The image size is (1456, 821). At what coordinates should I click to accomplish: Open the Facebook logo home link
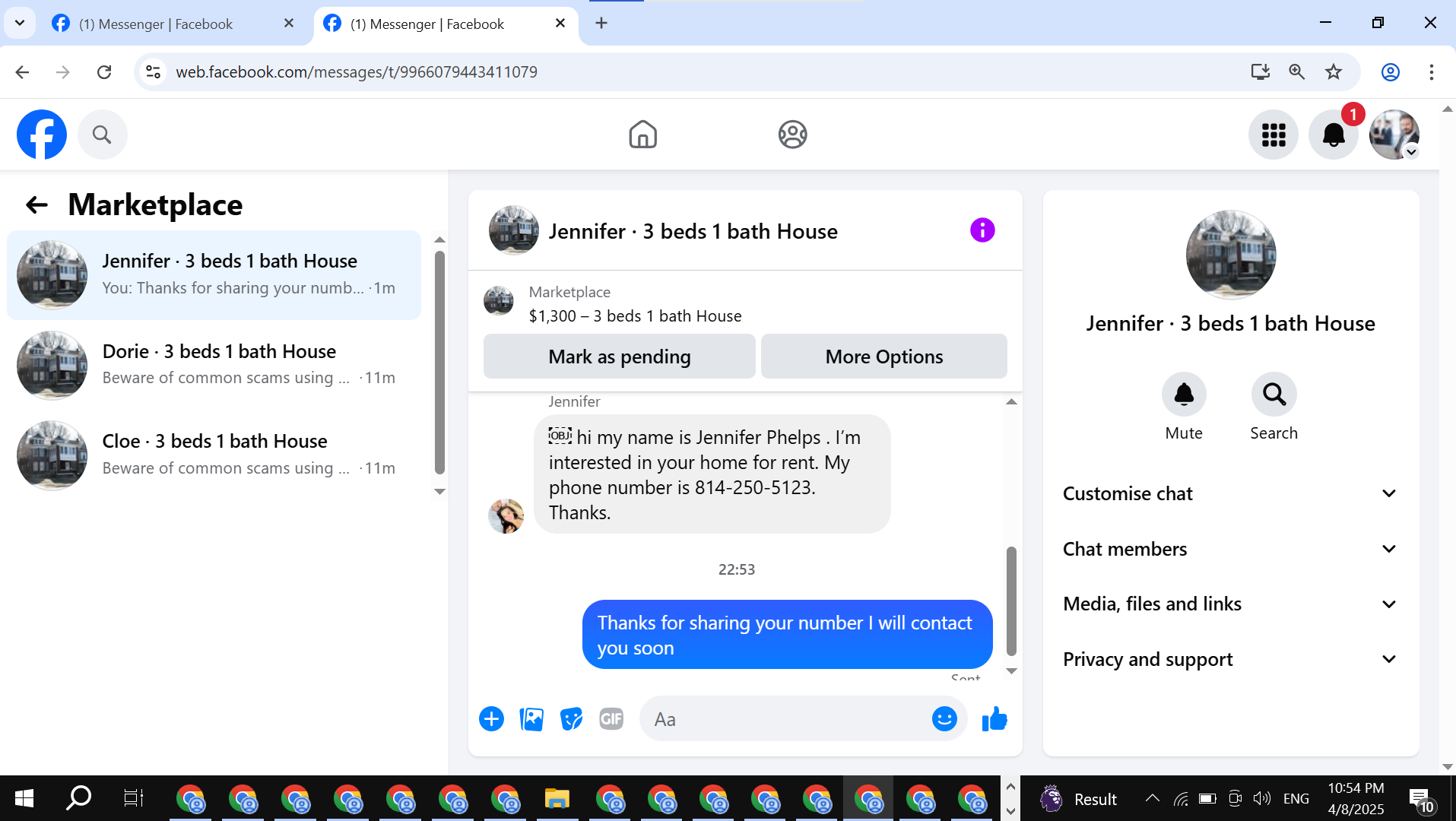point(42,135)
